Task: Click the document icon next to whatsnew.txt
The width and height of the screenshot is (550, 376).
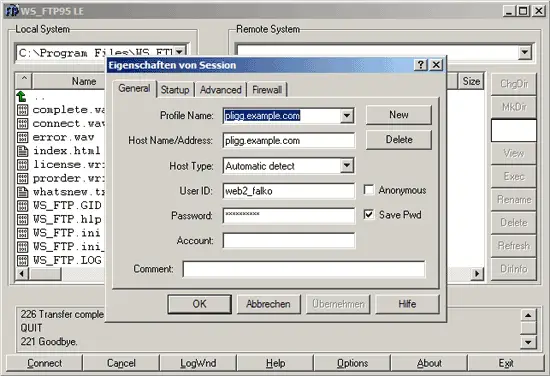Action: pos(22,192)
